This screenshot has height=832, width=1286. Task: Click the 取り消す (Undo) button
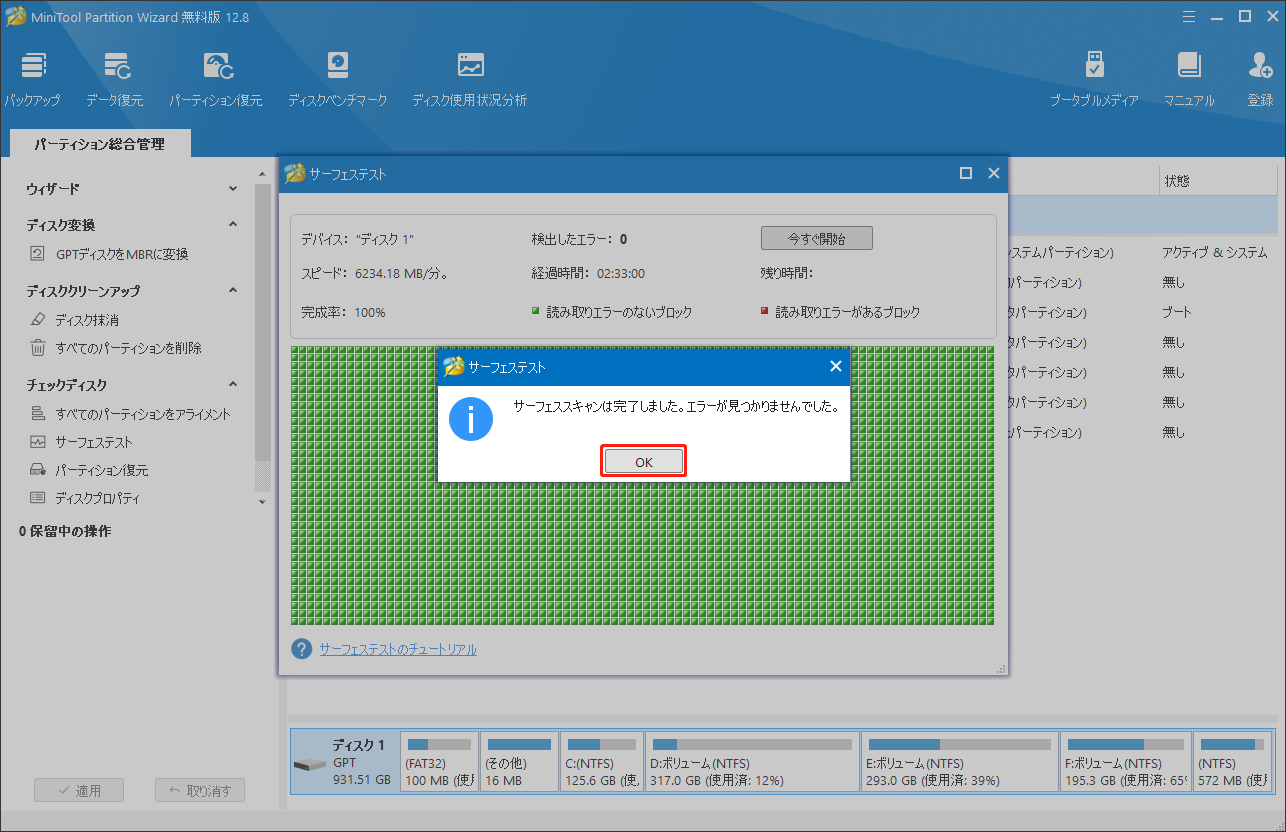point(200,790)
